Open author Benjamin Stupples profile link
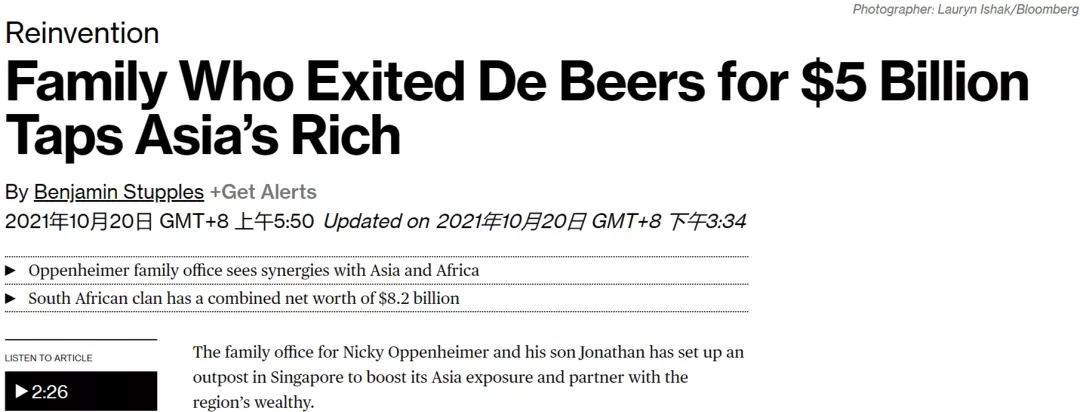The height and width of the screenshot is (412, 1080). click(x=118, y=192)
